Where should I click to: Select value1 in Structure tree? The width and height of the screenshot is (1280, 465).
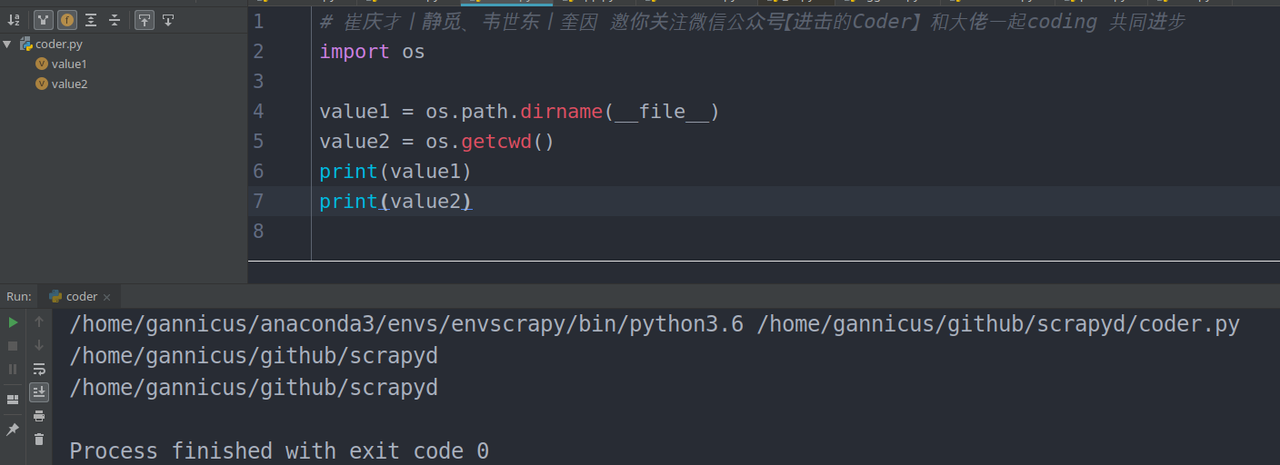[x=69, y=64]
